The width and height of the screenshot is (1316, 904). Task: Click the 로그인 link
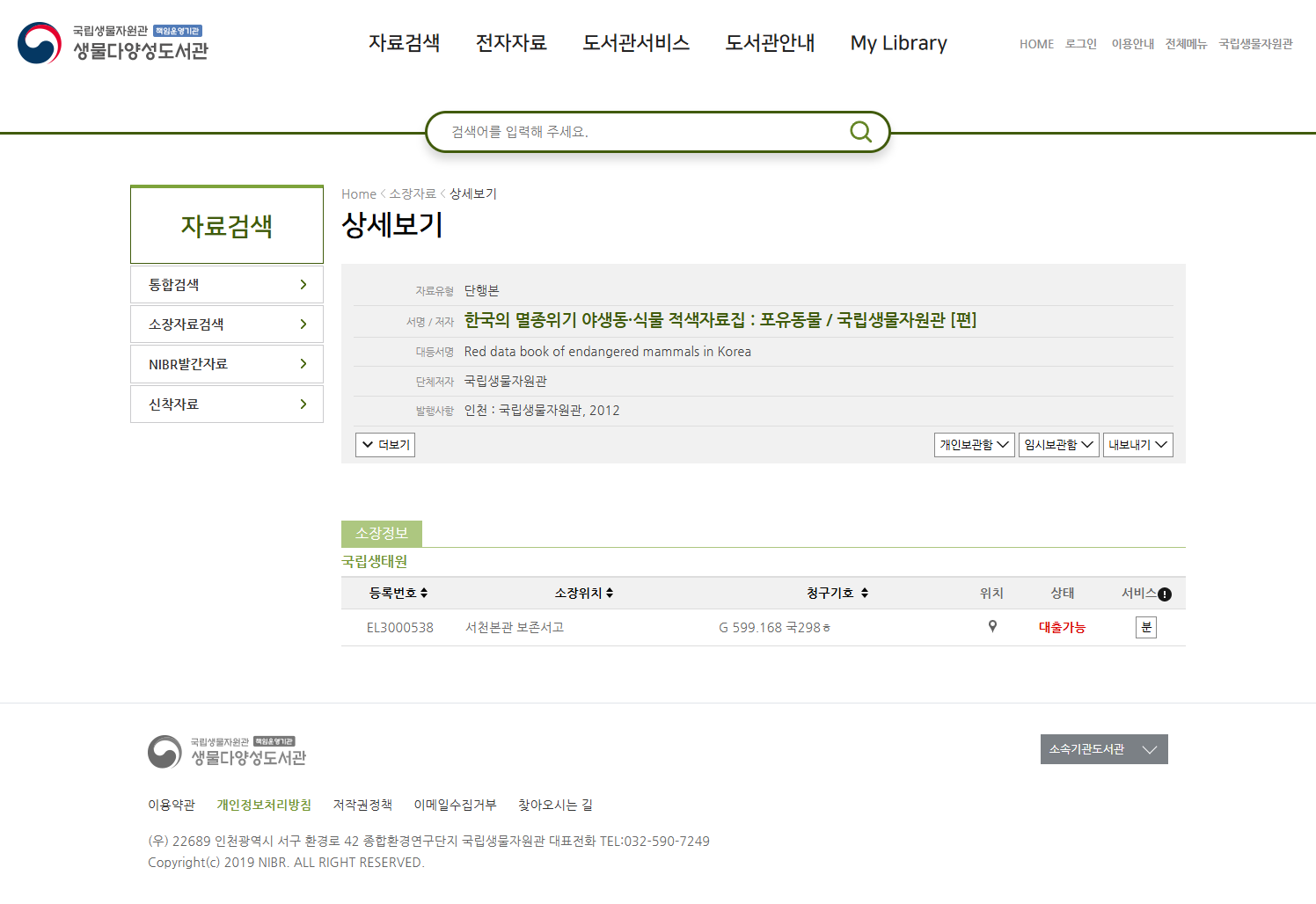(1080, 44)
